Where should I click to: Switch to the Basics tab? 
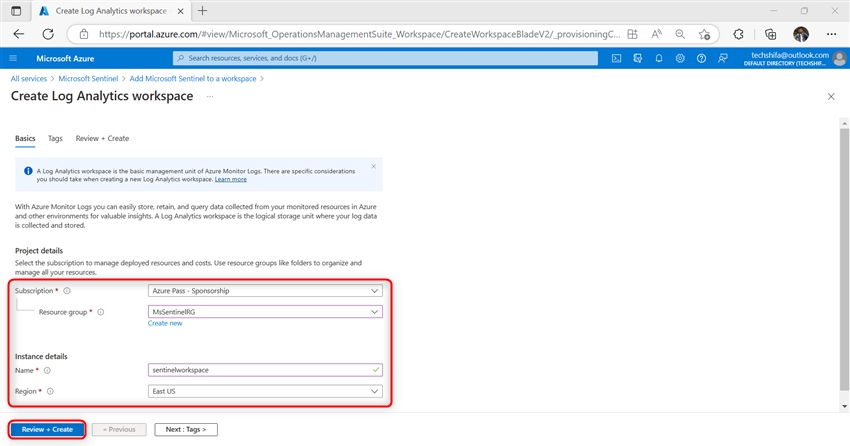pyautogui.click(x=25, y=139)
